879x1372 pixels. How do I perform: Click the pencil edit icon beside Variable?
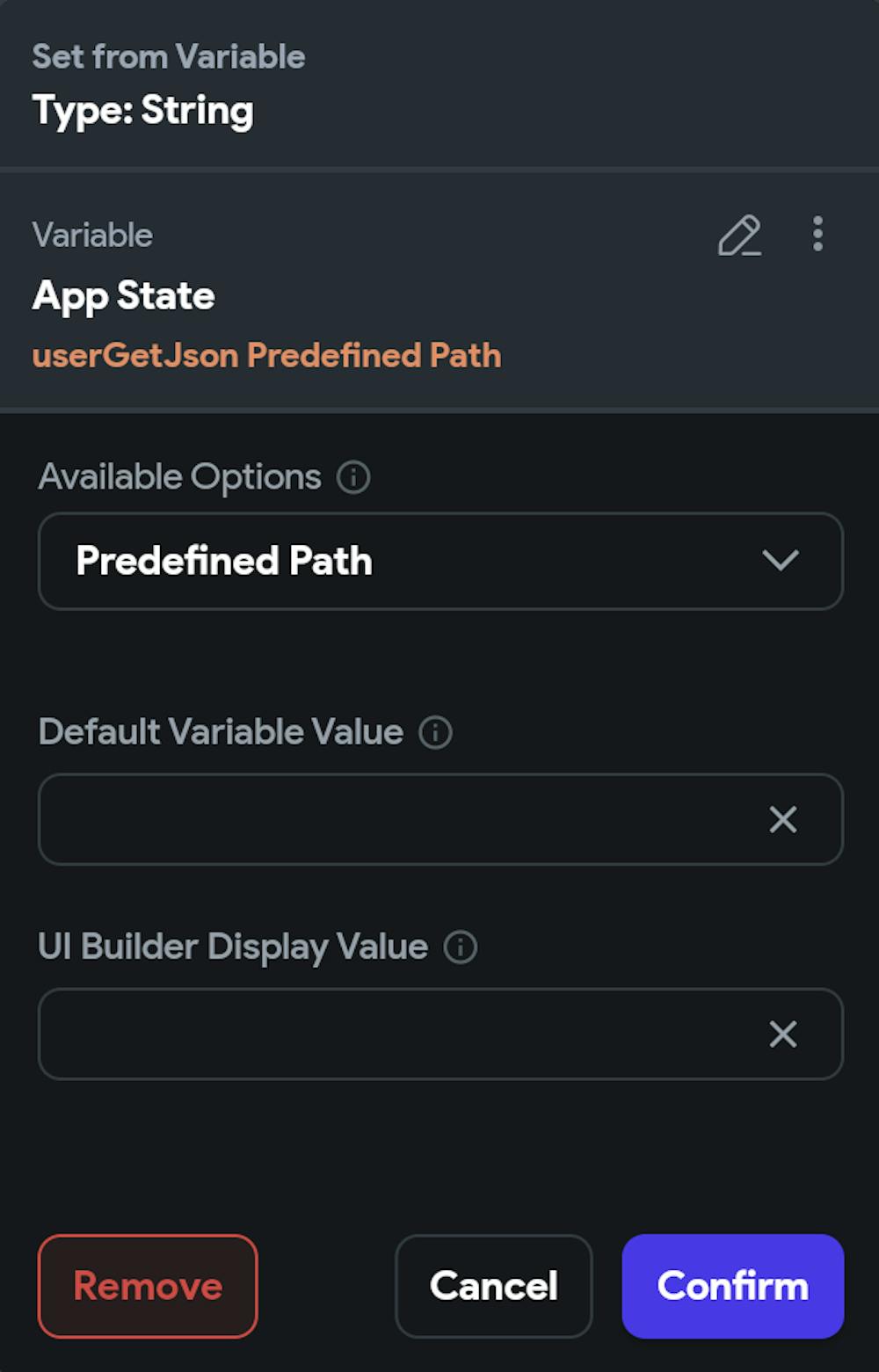pos(739,235)
